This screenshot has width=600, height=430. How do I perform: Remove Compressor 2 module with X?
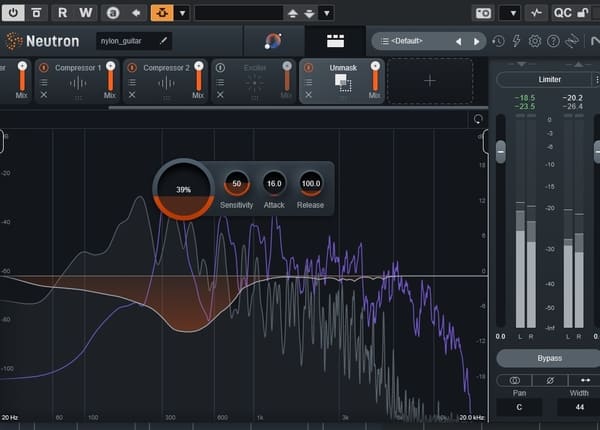click(x=132, y=94)
